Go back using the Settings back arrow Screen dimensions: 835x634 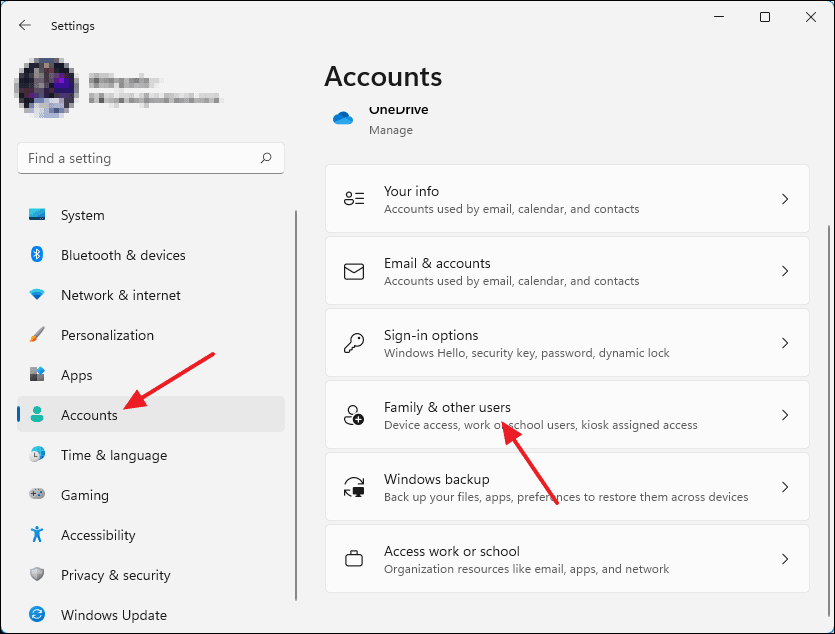tap(24, 25)
